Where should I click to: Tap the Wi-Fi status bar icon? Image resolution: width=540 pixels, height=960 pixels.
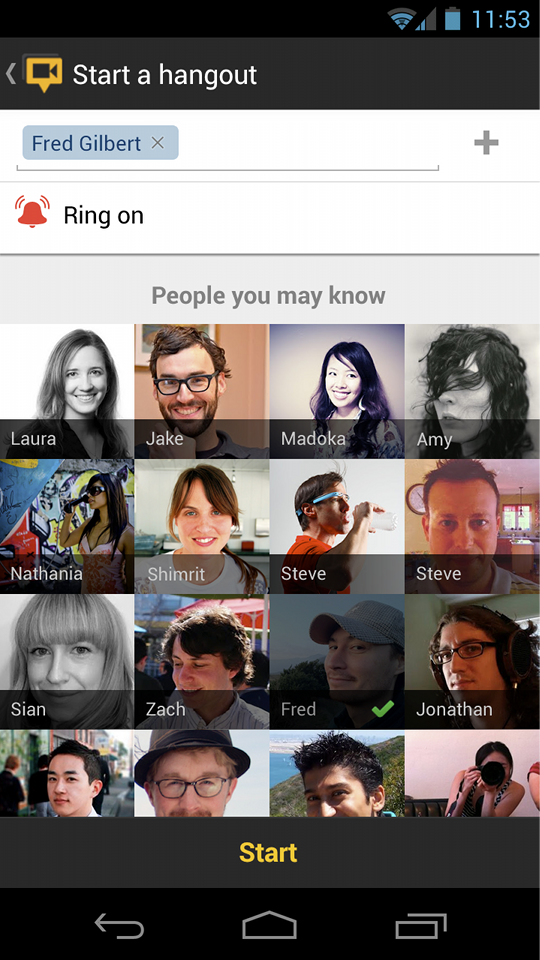point(402,19)
